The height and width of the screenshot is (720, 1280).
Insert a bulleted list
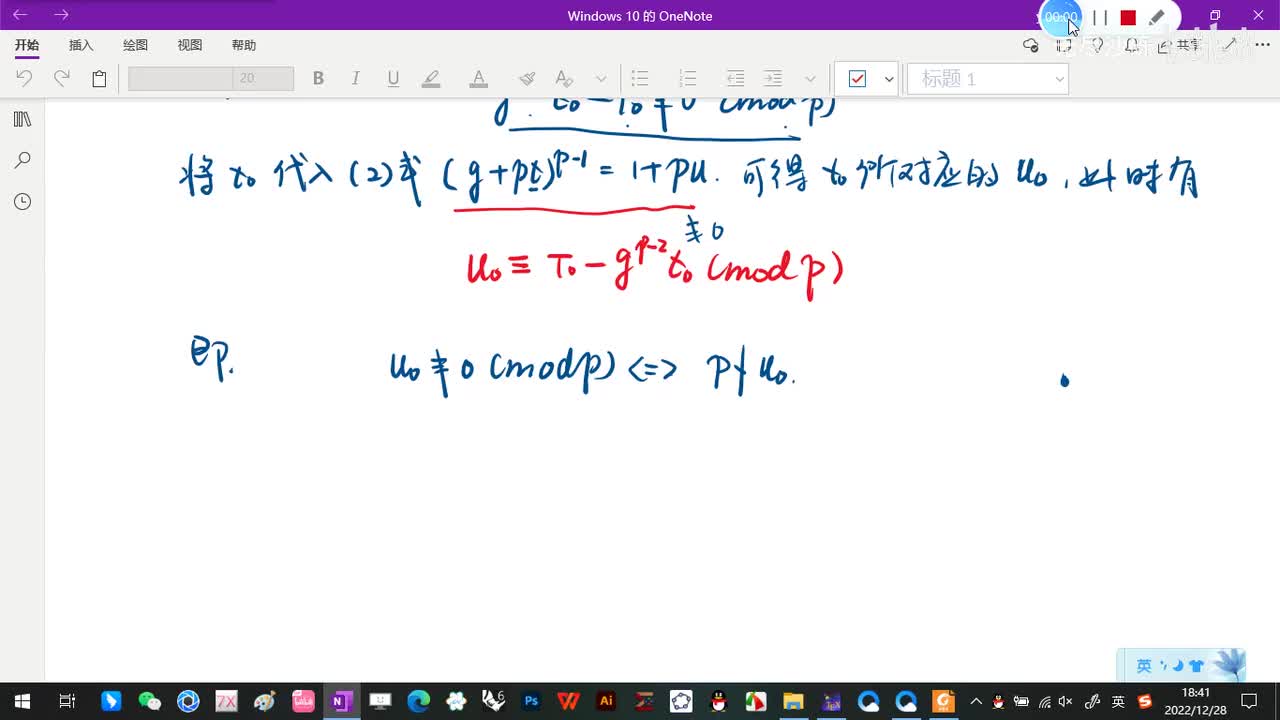(x=640, y=78)
